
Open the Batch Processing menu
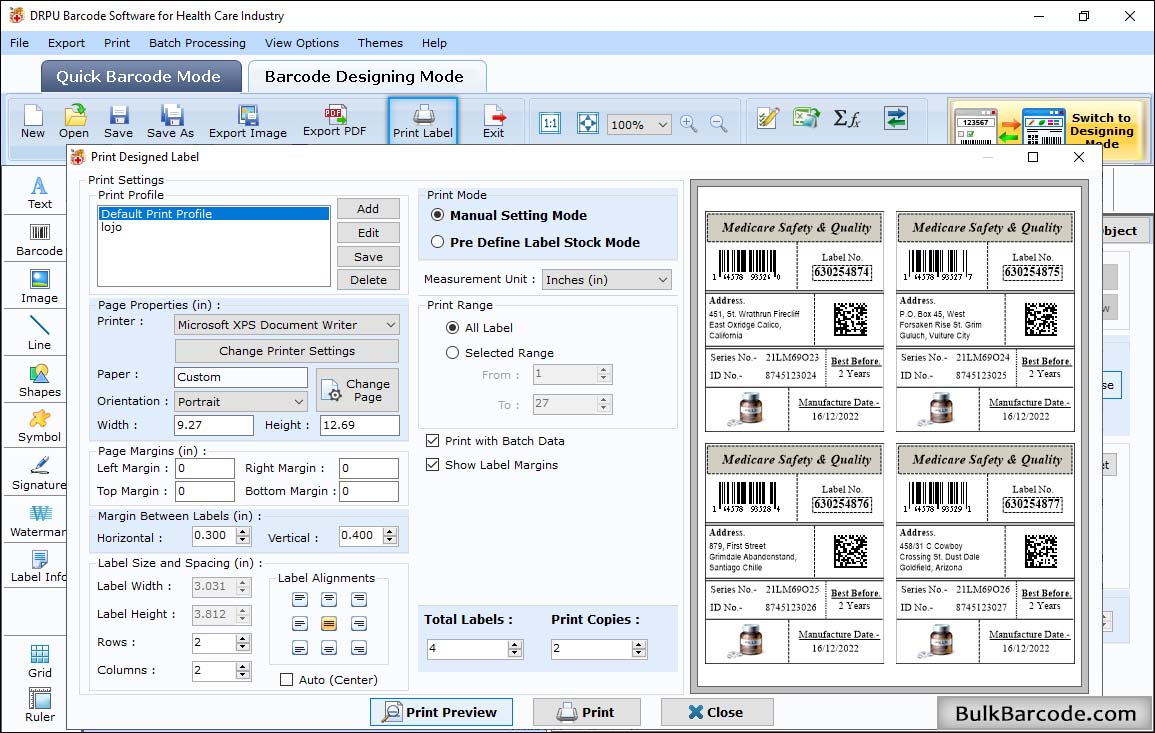coord(197,43)
